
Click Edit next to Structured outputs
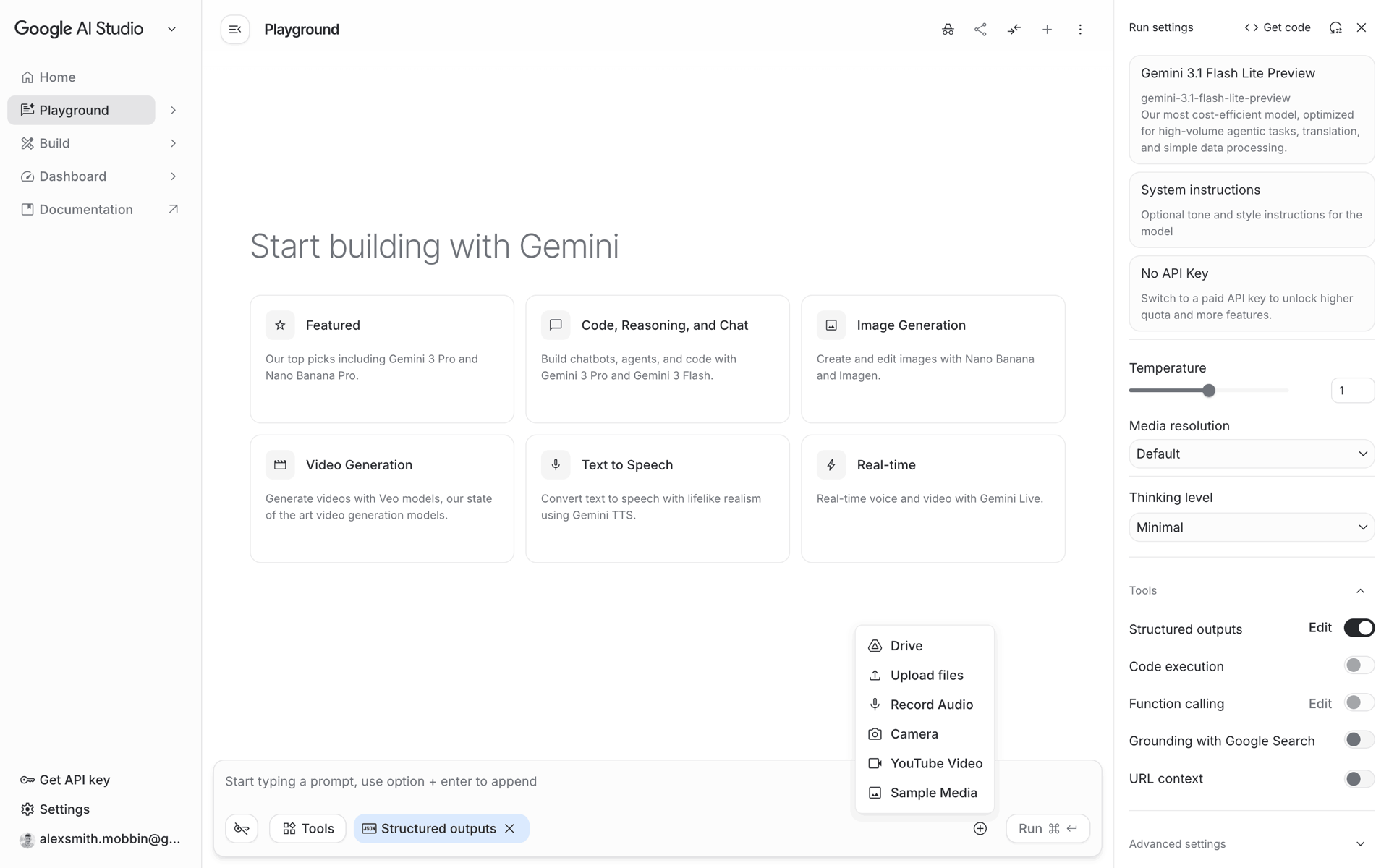(x=1320, y=628)
